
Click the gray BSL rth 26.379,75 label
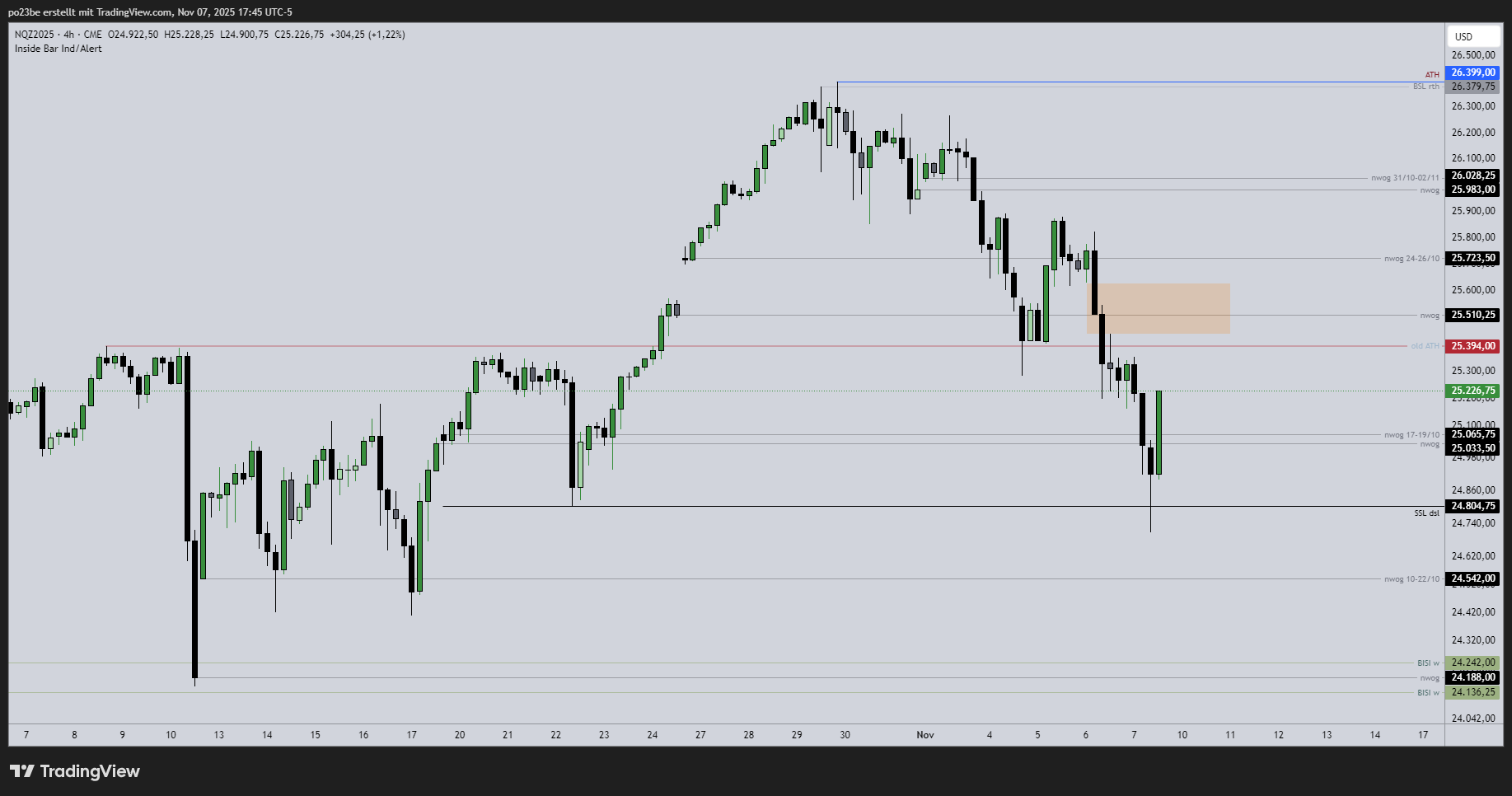pyautogui.click(x=1473, y=87)
